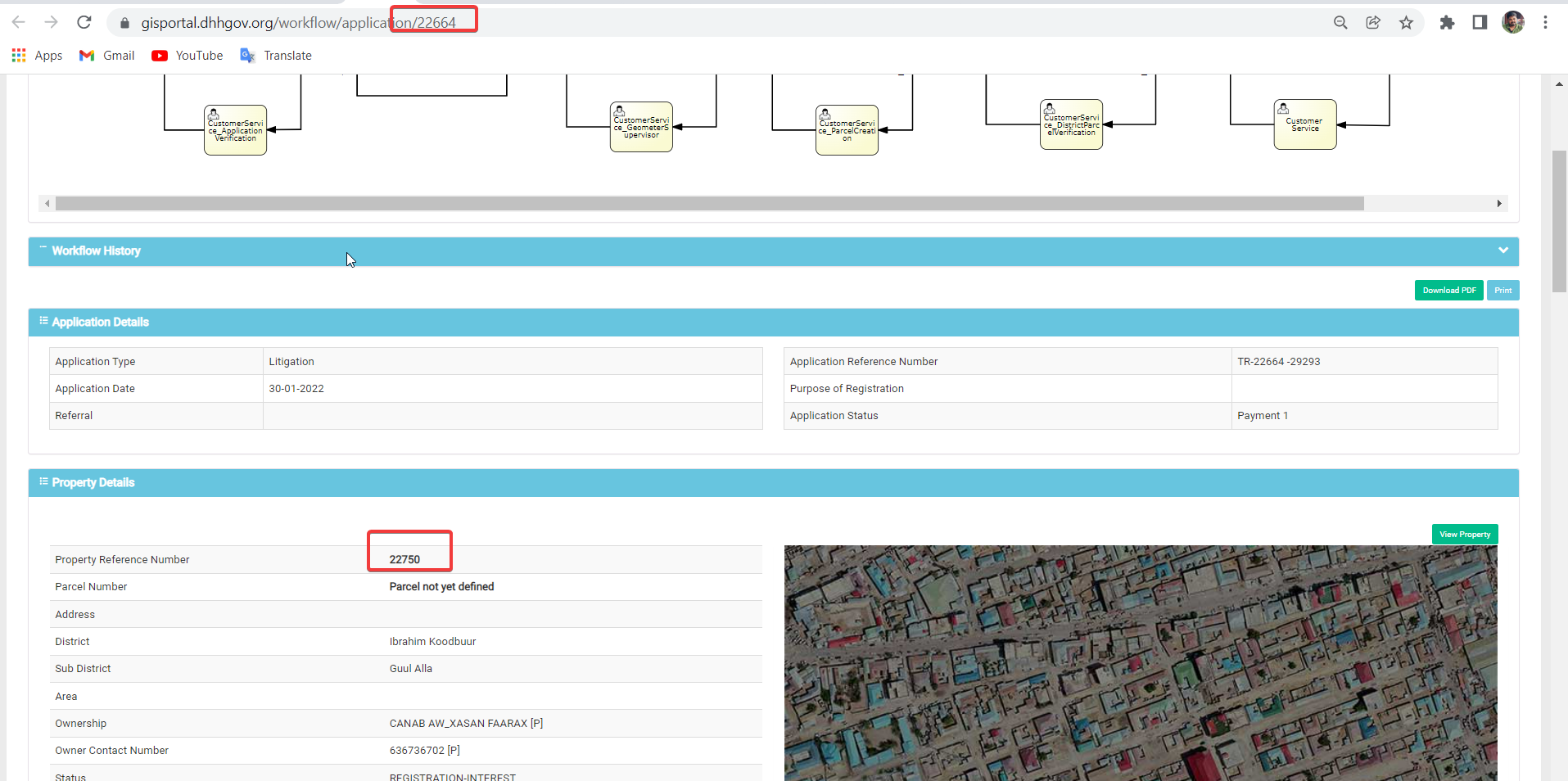1568x781 pixels.
Task: Click the Parcel Number label
Action: [x=91, y=587]
